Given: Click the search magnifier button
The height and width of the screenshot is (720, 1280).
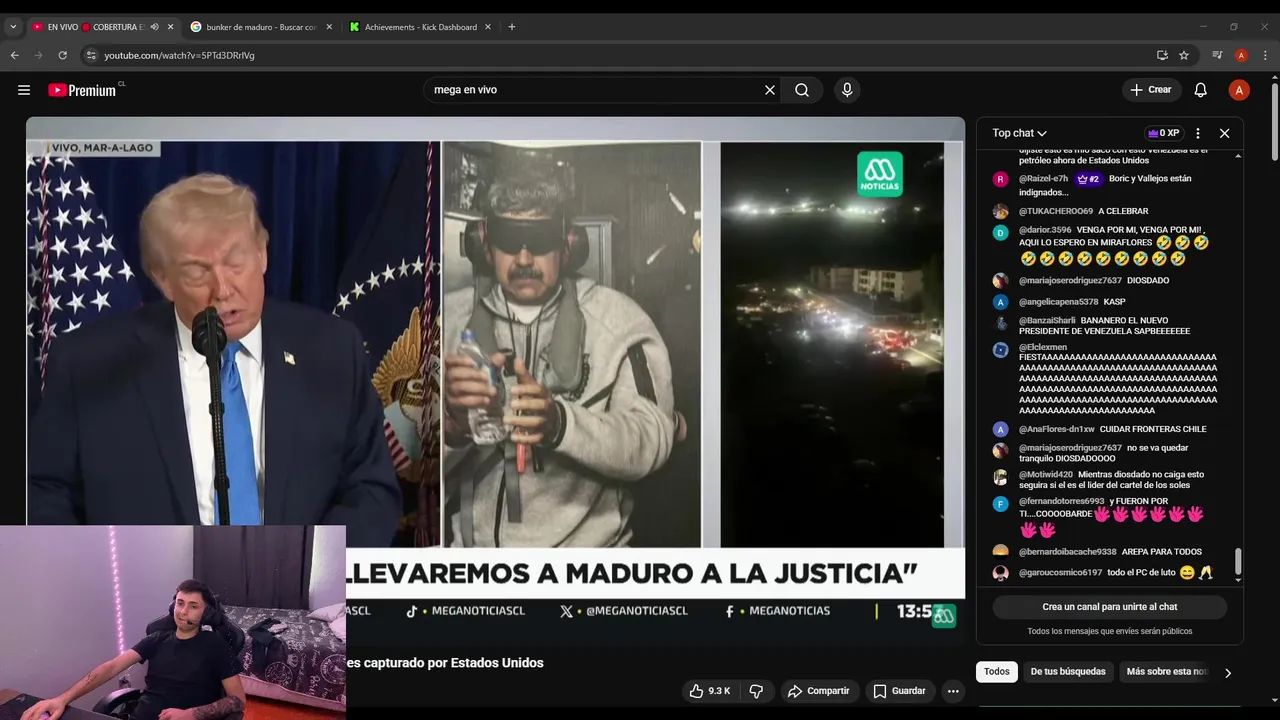Looking at the screenshot, I should 802,90.
